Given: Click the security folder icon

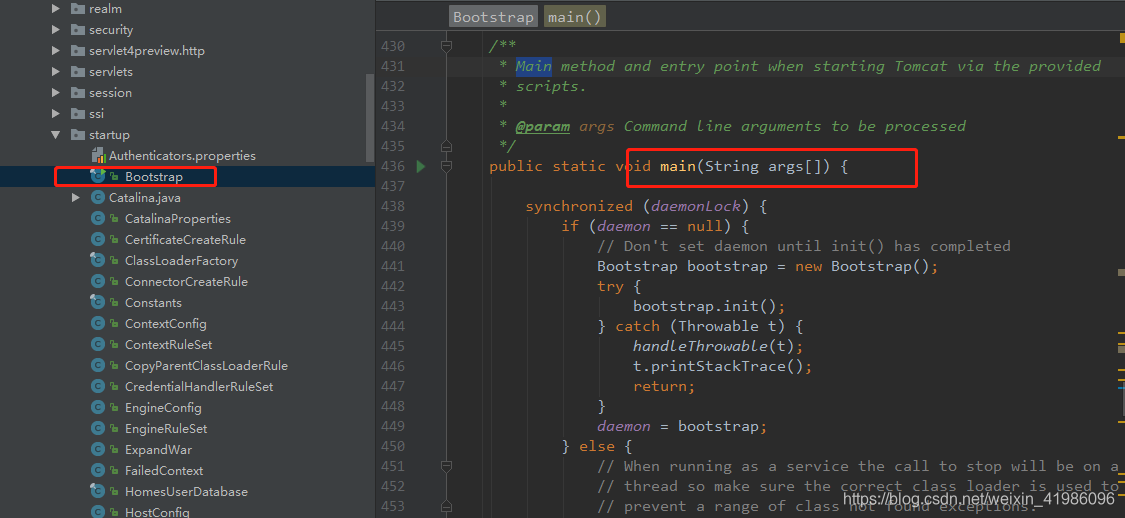Looking at the screenshot, I should pos(77,30).
